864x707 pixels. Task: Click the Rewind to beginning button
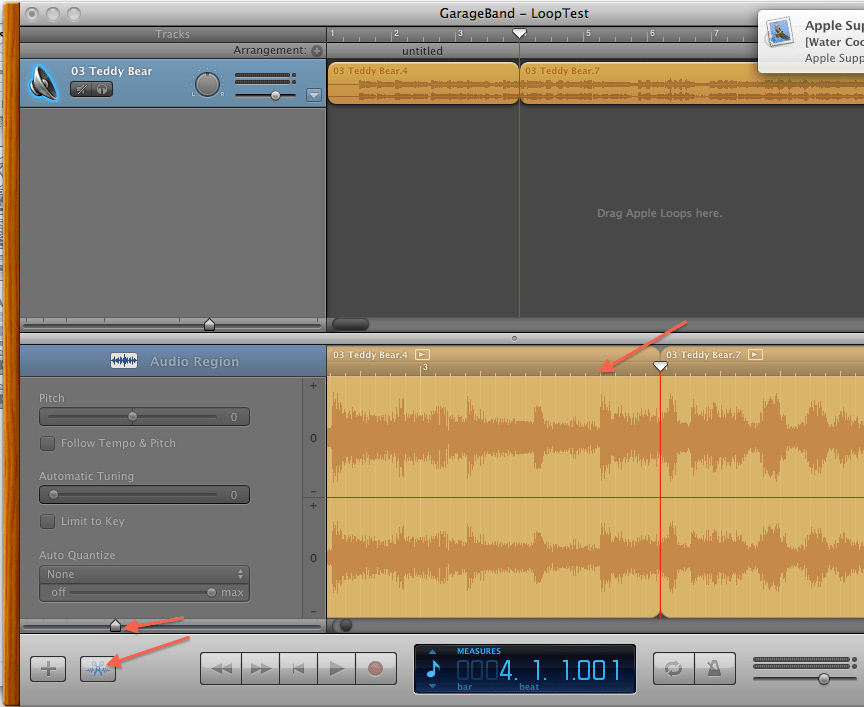coord(299,668)
